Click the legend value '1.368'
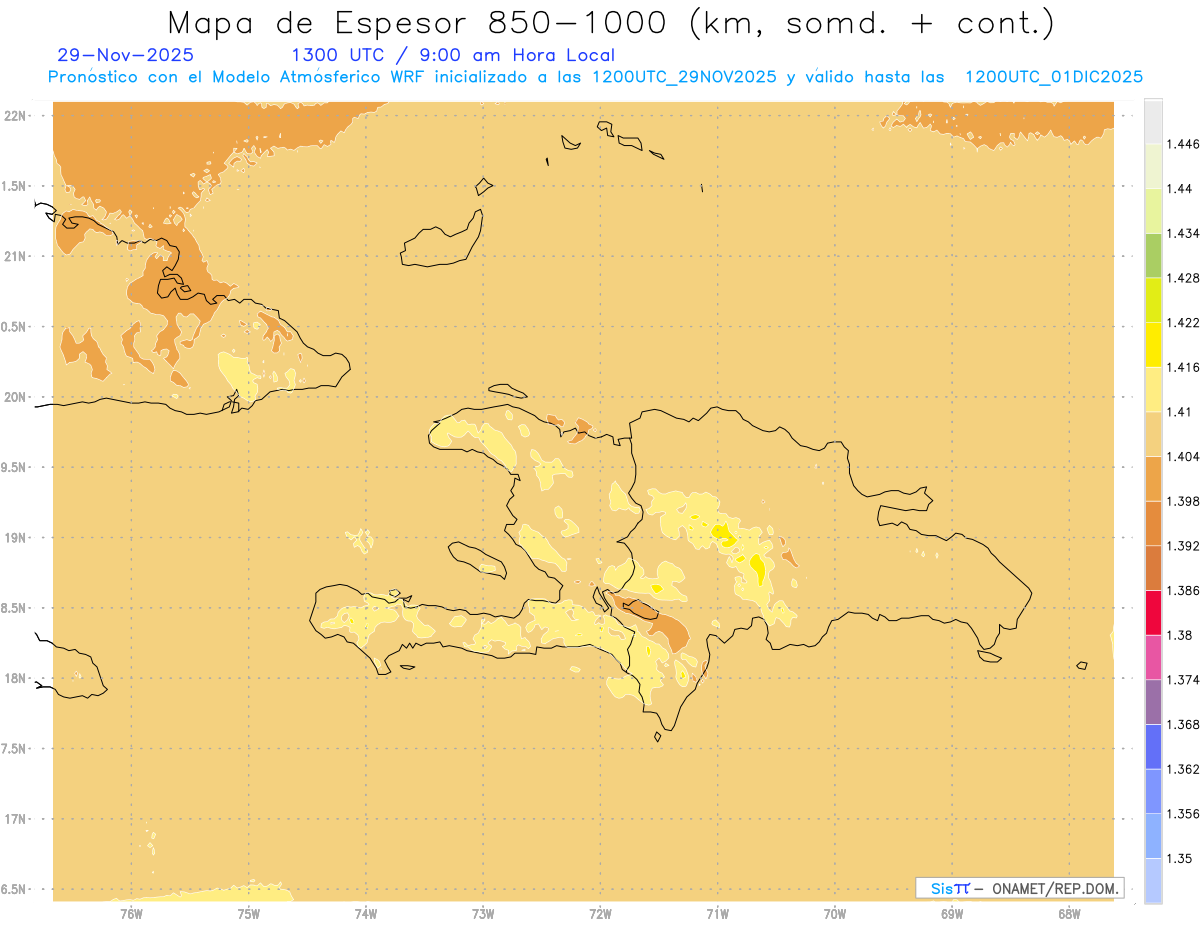 (x=1183, y=724)
